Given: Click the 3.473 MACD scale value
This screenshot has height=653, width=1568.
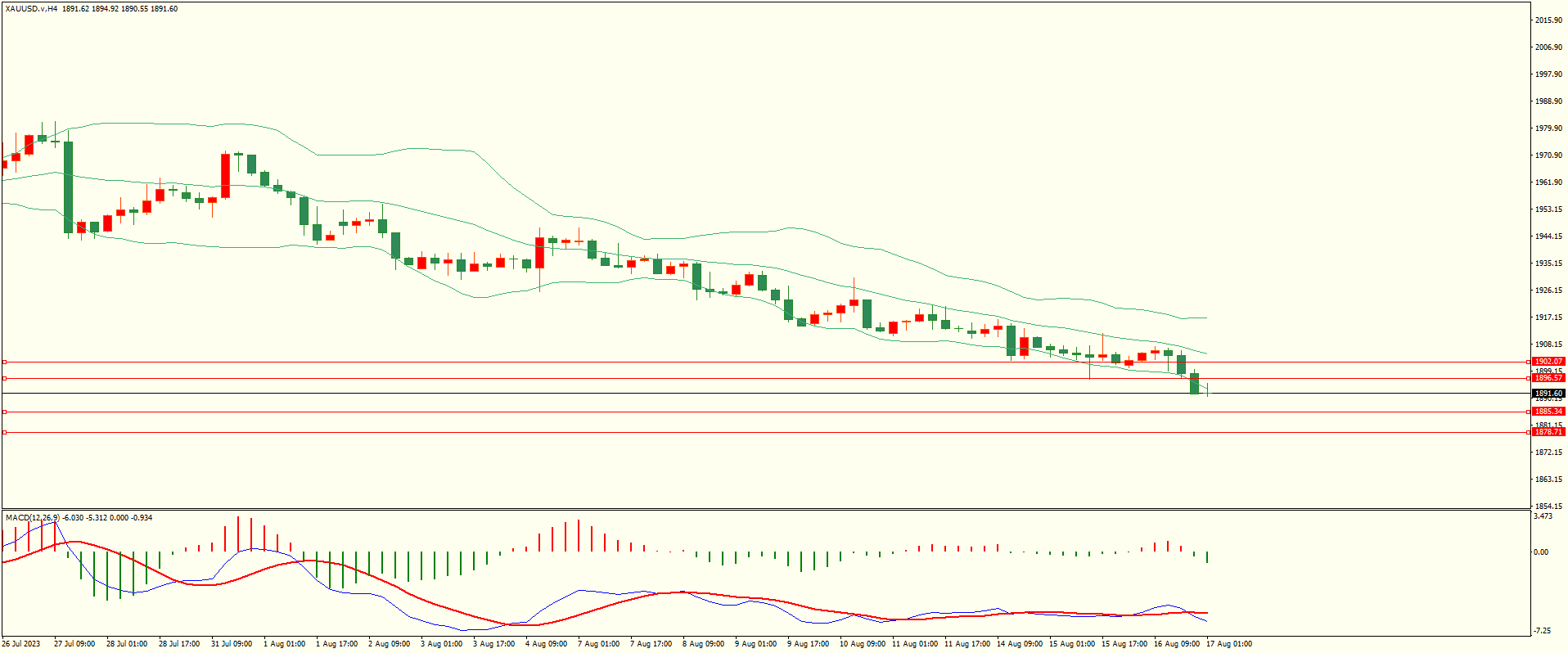Looking at the screenshot, I should [1543, 516].
